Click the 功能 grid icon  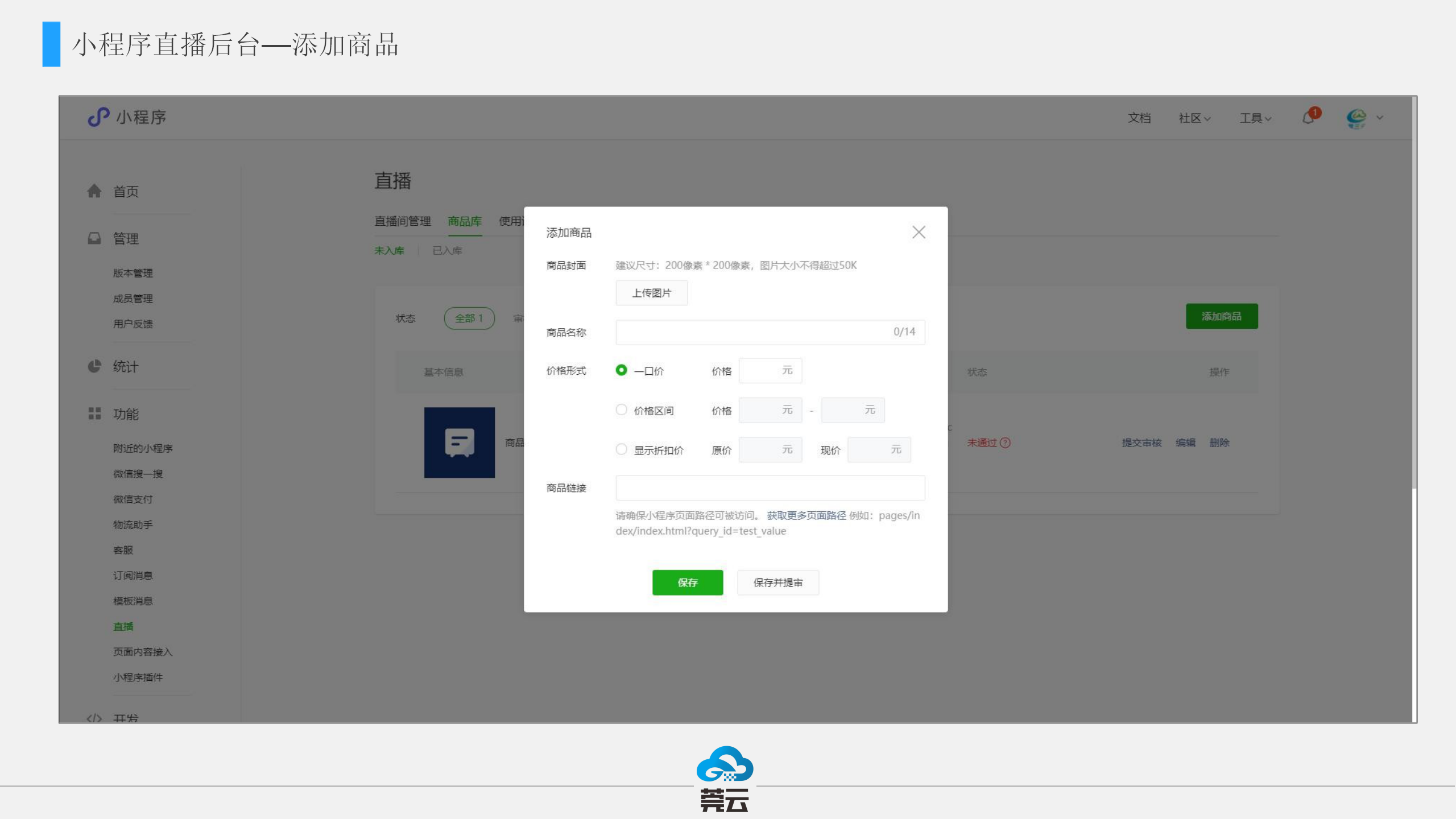(94, 413)
